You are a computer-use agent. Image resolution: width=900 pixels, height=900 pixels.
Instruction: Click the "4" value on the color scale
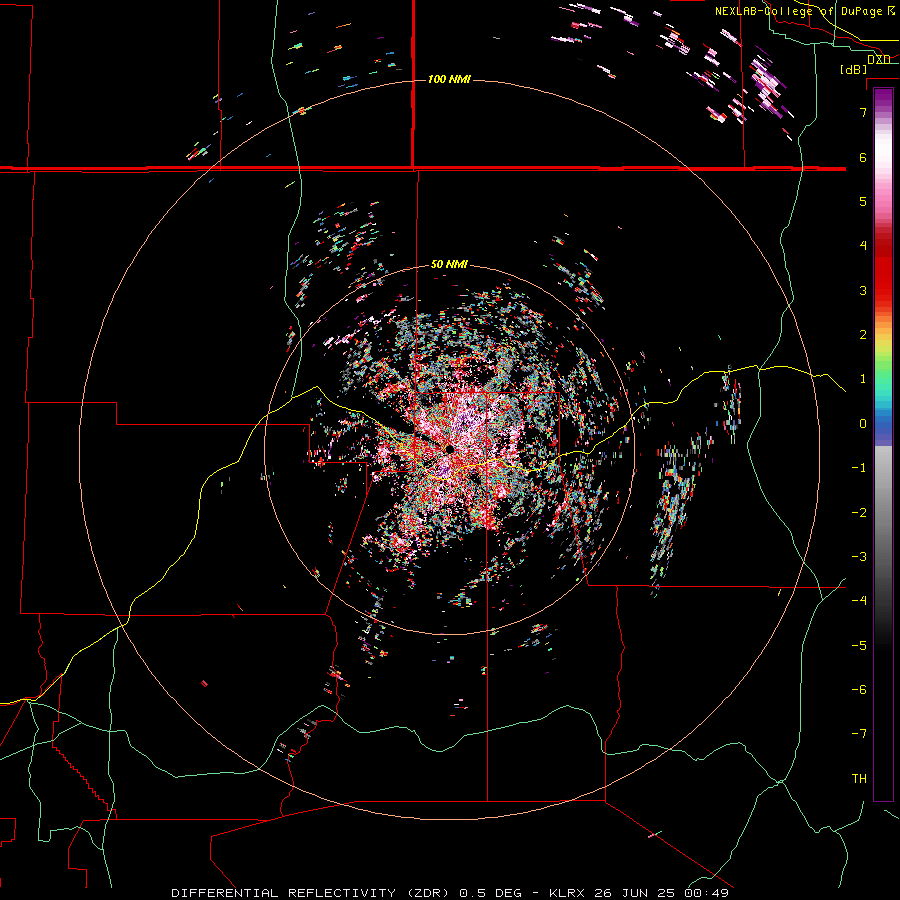tap(863, 246)
